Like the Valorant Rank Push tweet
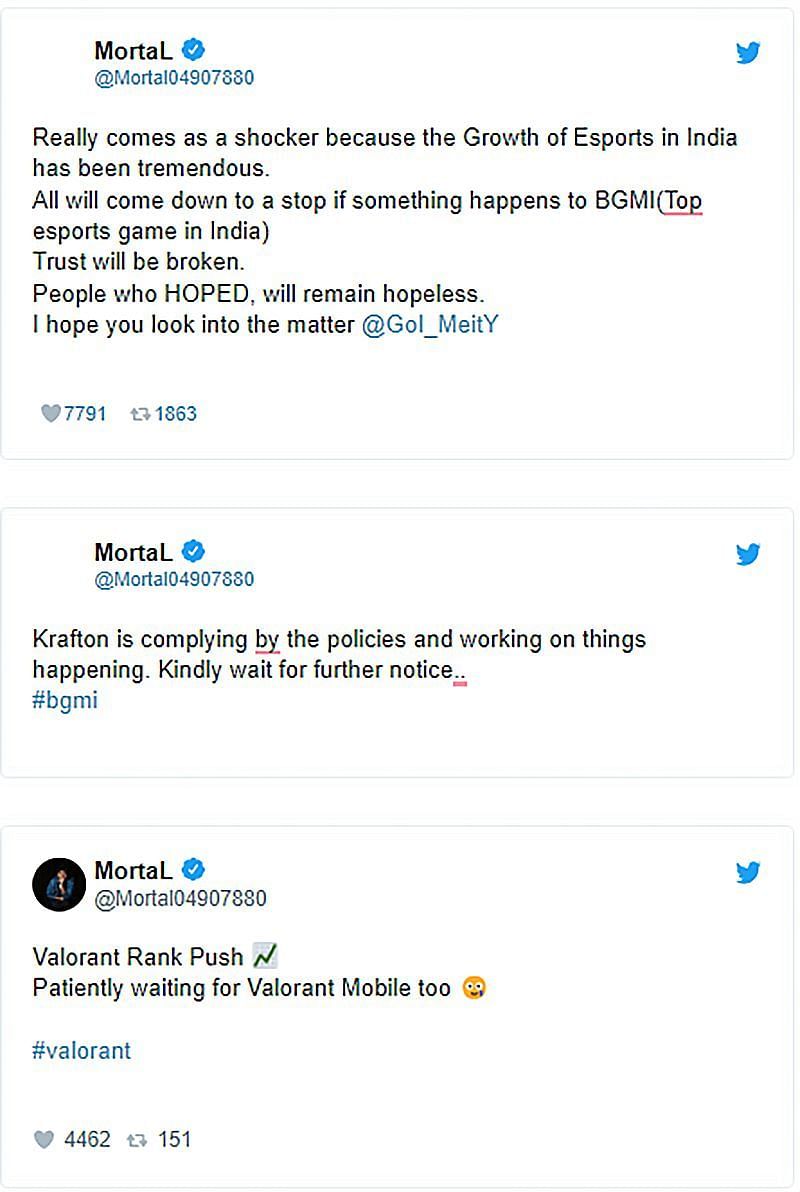 (x=43, y=1139)
